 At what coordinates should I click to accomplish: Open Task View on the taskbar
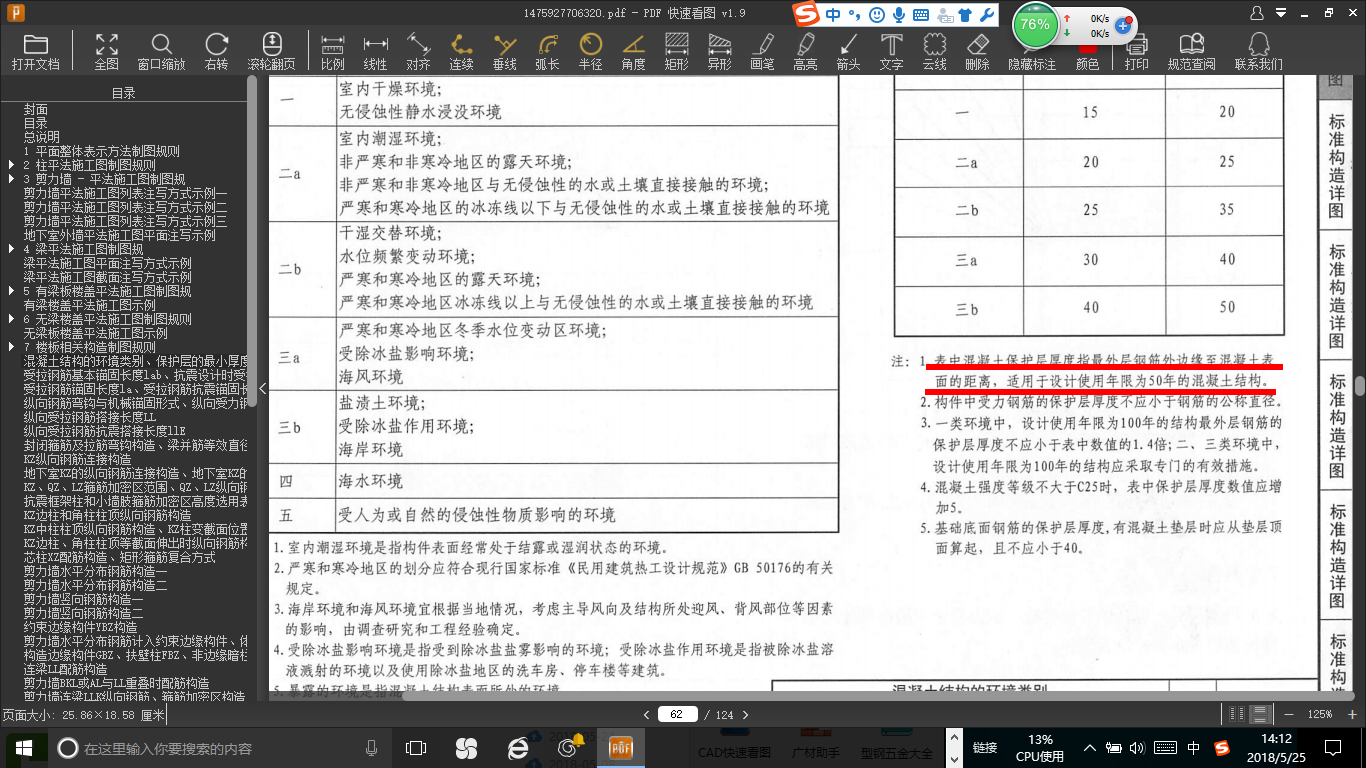tap(416, 748)
